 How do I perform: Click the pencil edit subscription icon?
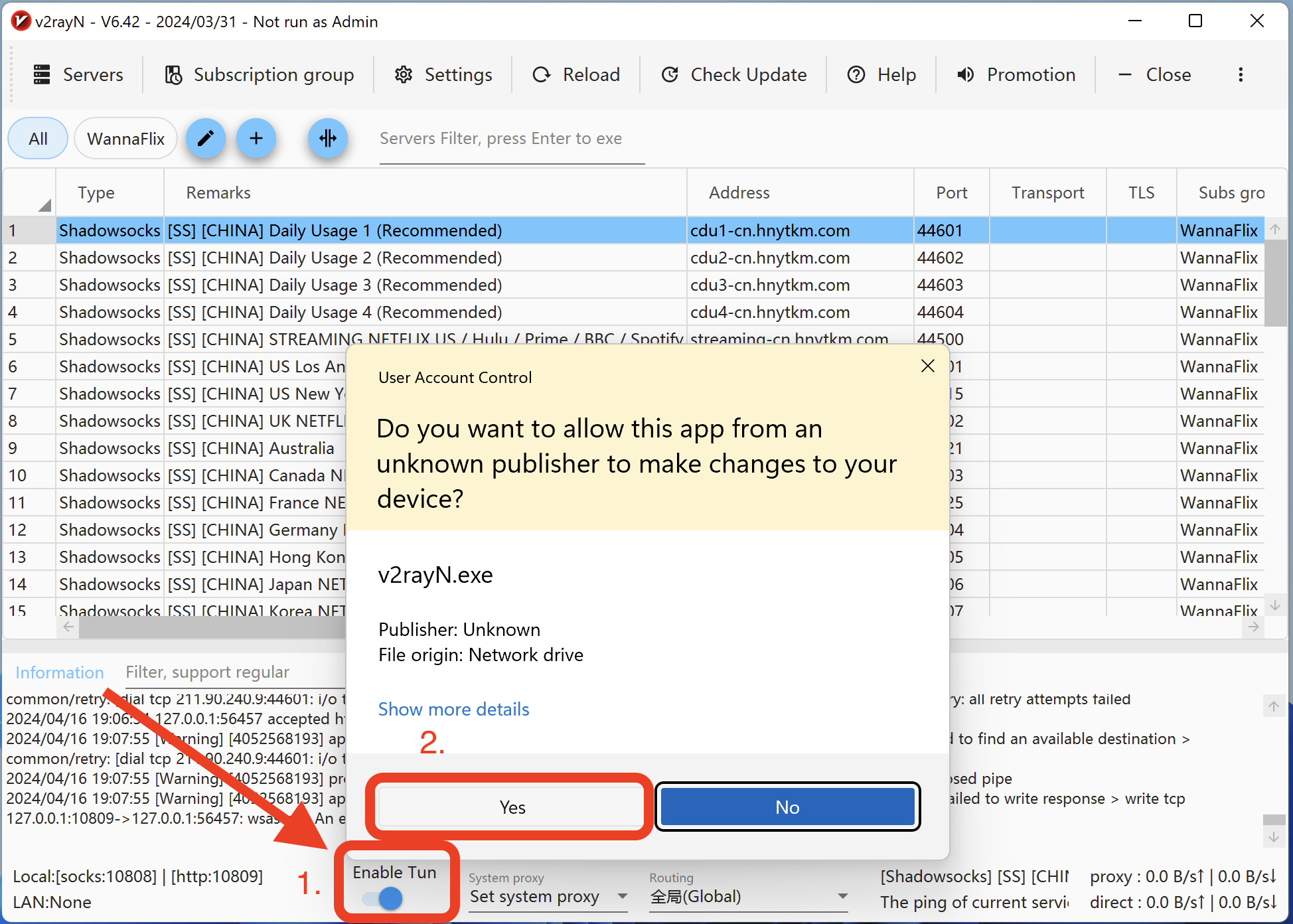[x=206, y=138]
